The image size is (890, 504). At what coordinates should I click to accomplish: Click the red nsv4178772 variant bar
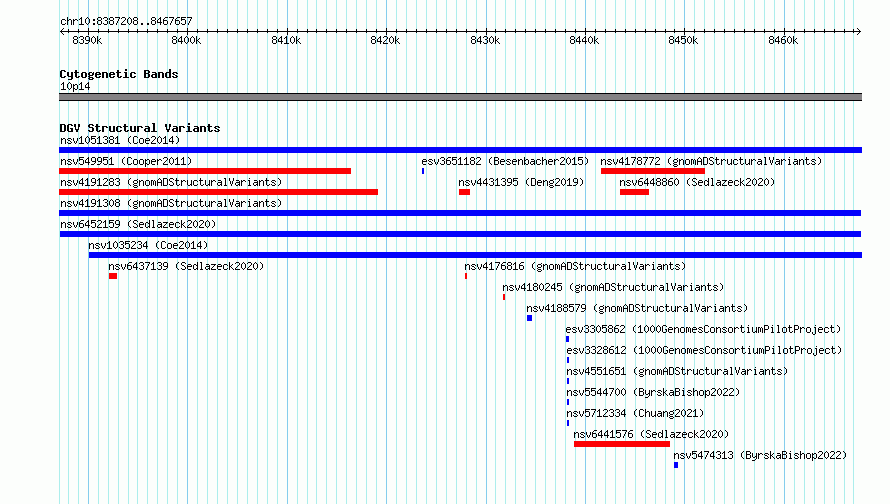653,171
